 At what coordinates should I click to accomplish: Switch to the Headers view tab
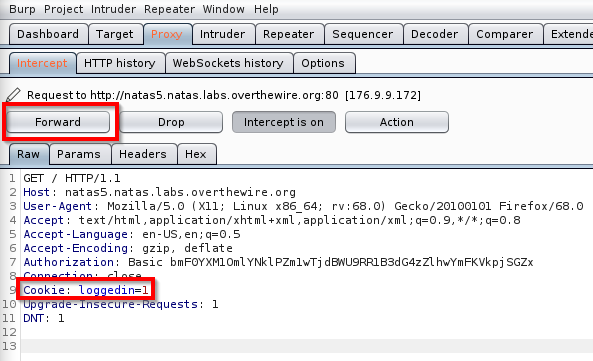click(143, 154)
